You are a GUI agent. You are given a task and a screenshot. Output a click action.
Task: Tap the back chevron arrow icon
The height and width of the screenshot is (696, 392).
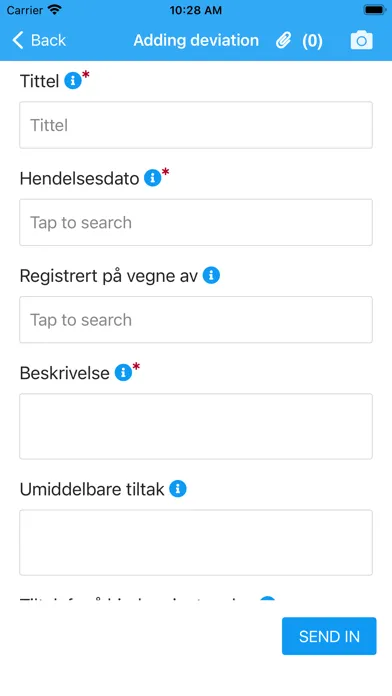pyautogui.click(x=18, y=40)
